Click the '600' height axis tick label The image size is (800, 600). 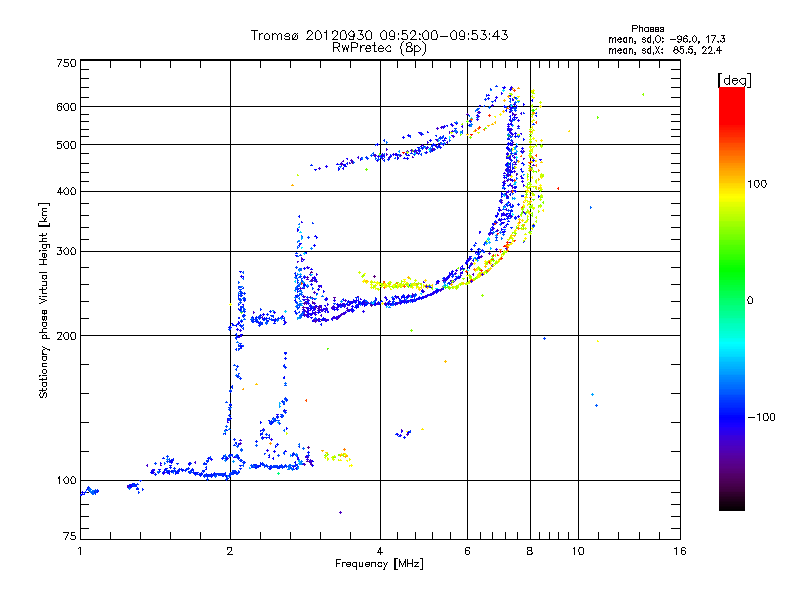coord(66,107)
